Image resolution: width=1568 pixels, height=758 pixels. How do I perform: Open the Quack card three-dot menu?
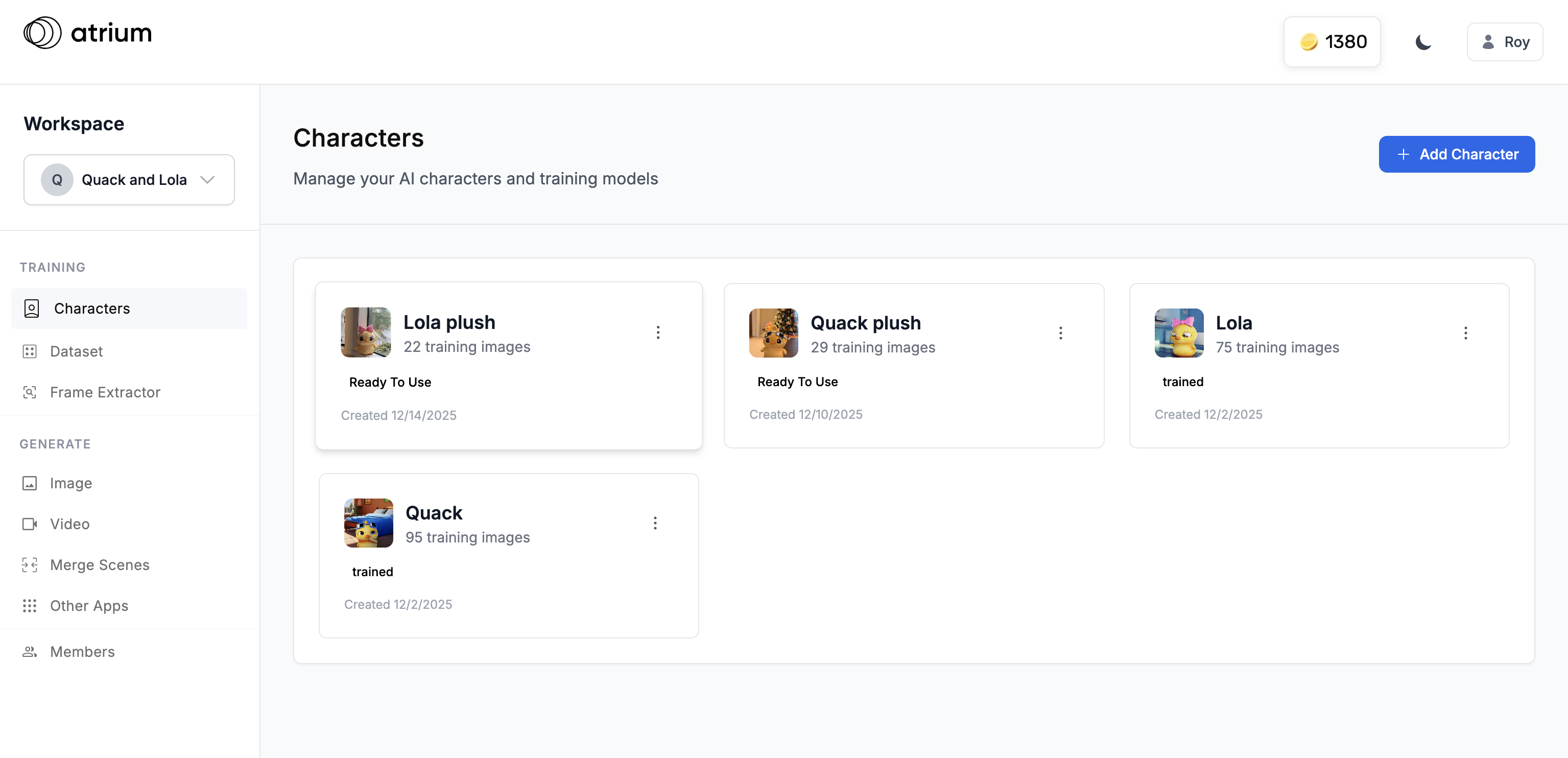coord(655,523)
